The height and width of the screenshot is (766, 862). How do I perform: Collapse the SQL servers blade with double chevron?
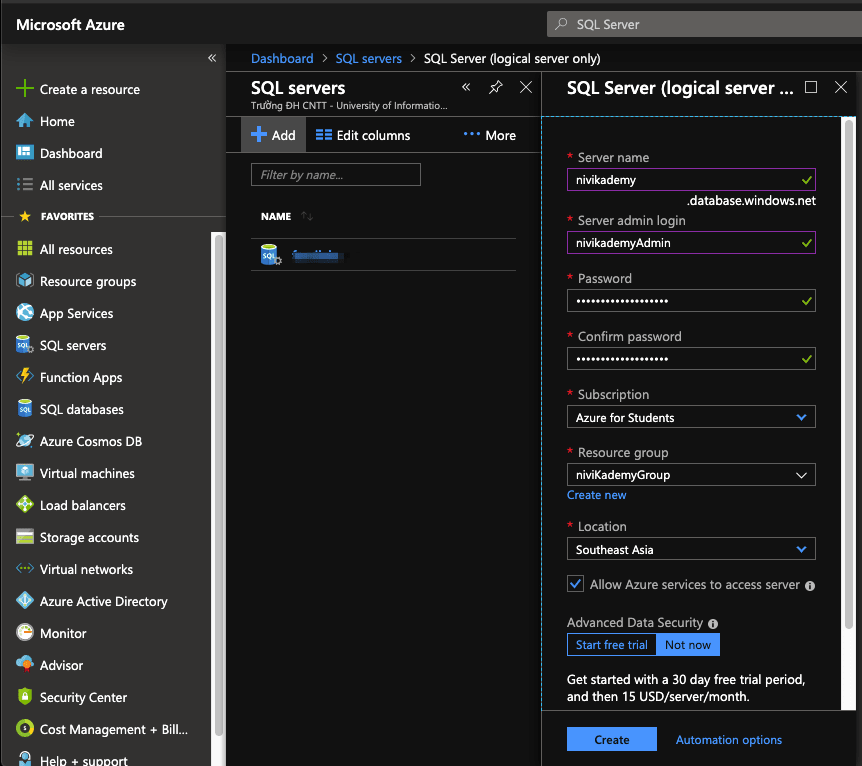(x=466, y=87)
